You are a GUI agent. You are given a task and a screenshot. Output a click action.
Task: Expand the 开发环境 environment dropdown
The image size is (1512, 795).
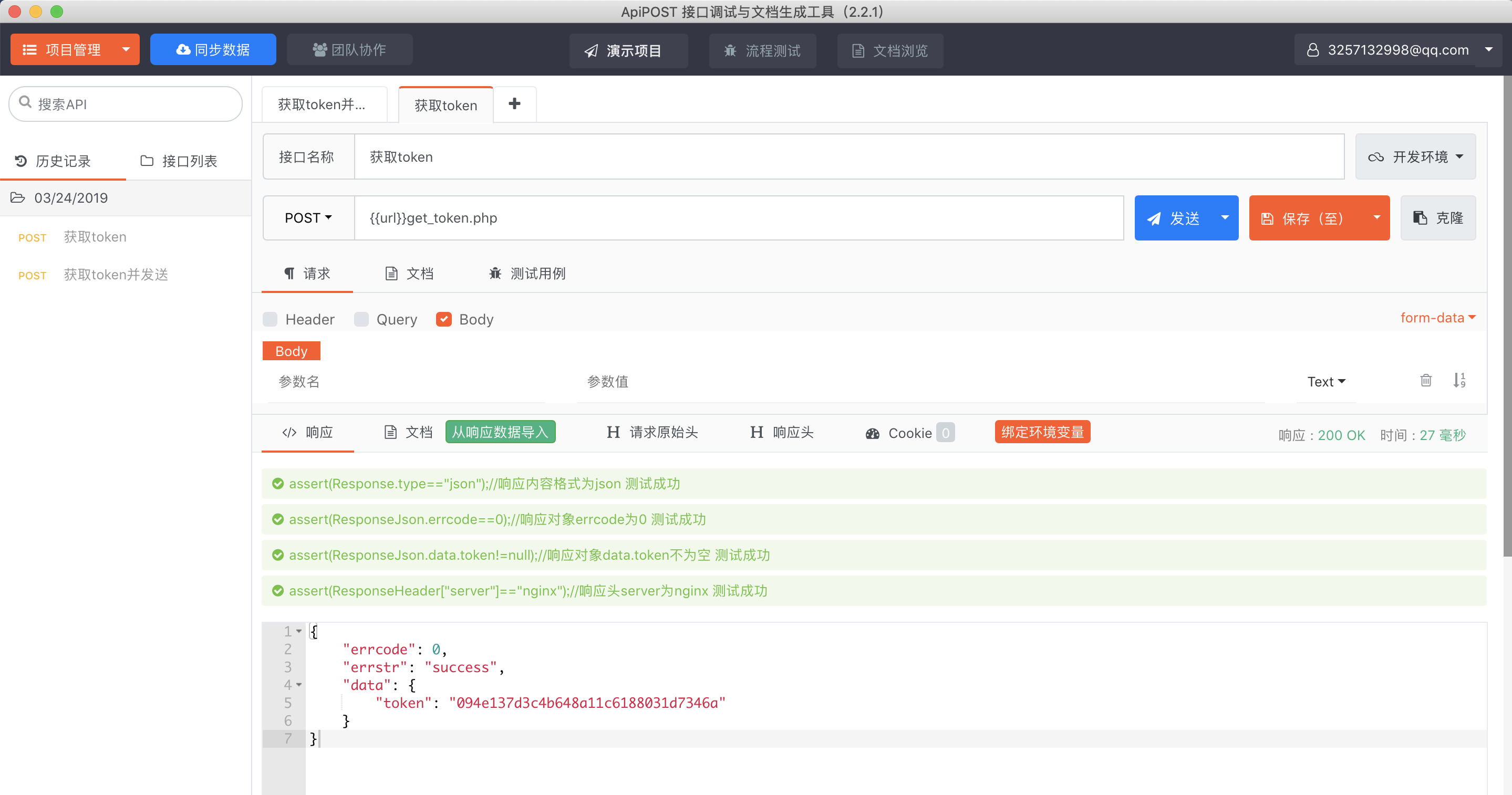(x=1416, y=156)
